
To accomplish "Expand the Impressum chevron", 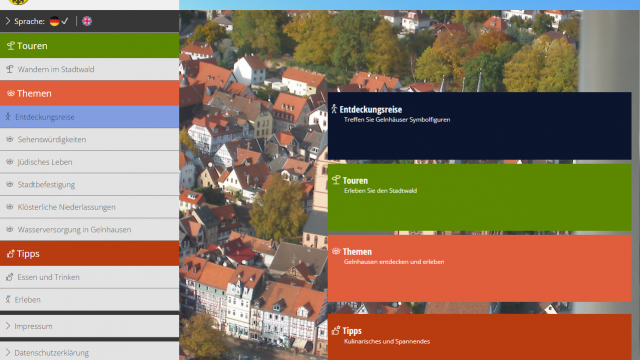I will tap(8, 326).
